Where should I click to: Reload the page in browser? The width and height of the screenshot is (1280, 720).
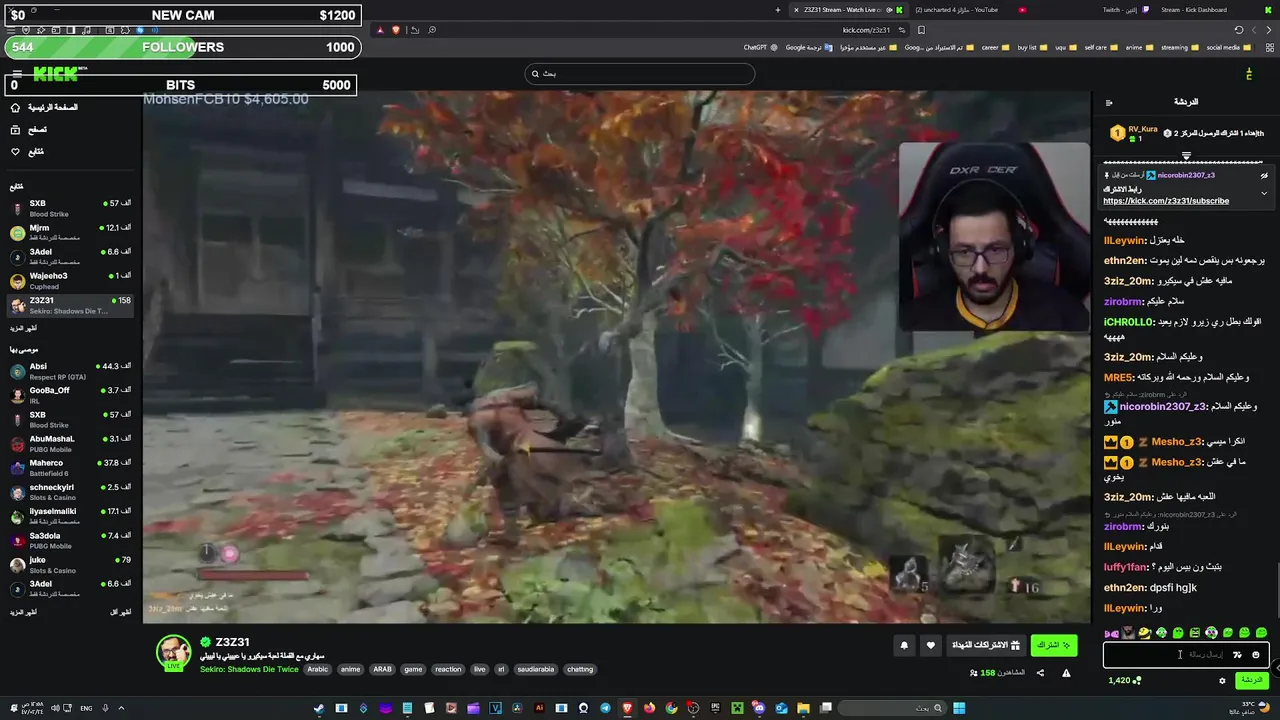coord(1238,30)
